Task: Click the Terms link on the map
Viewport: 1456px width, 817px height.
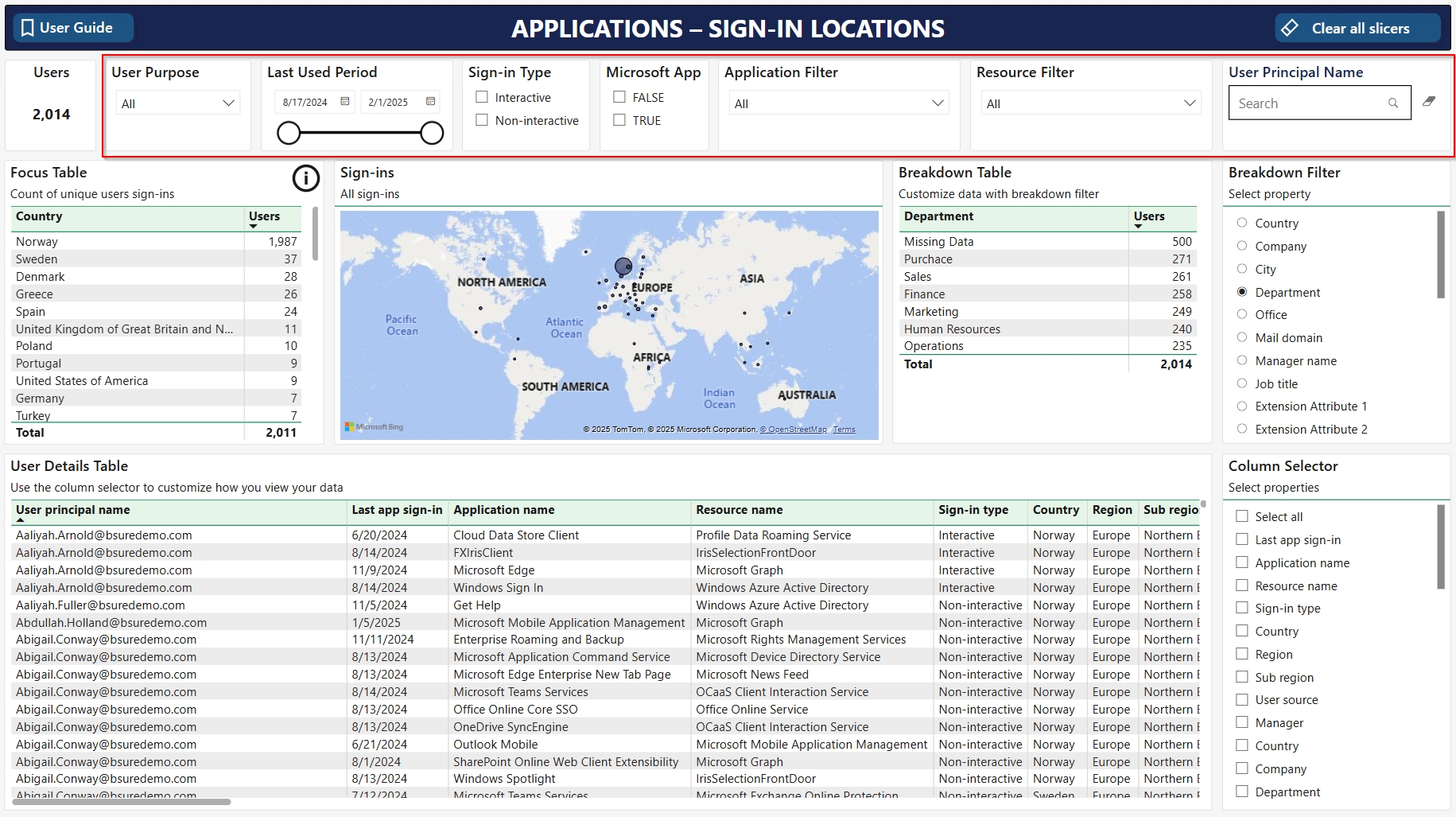Action: pos(844,430)
